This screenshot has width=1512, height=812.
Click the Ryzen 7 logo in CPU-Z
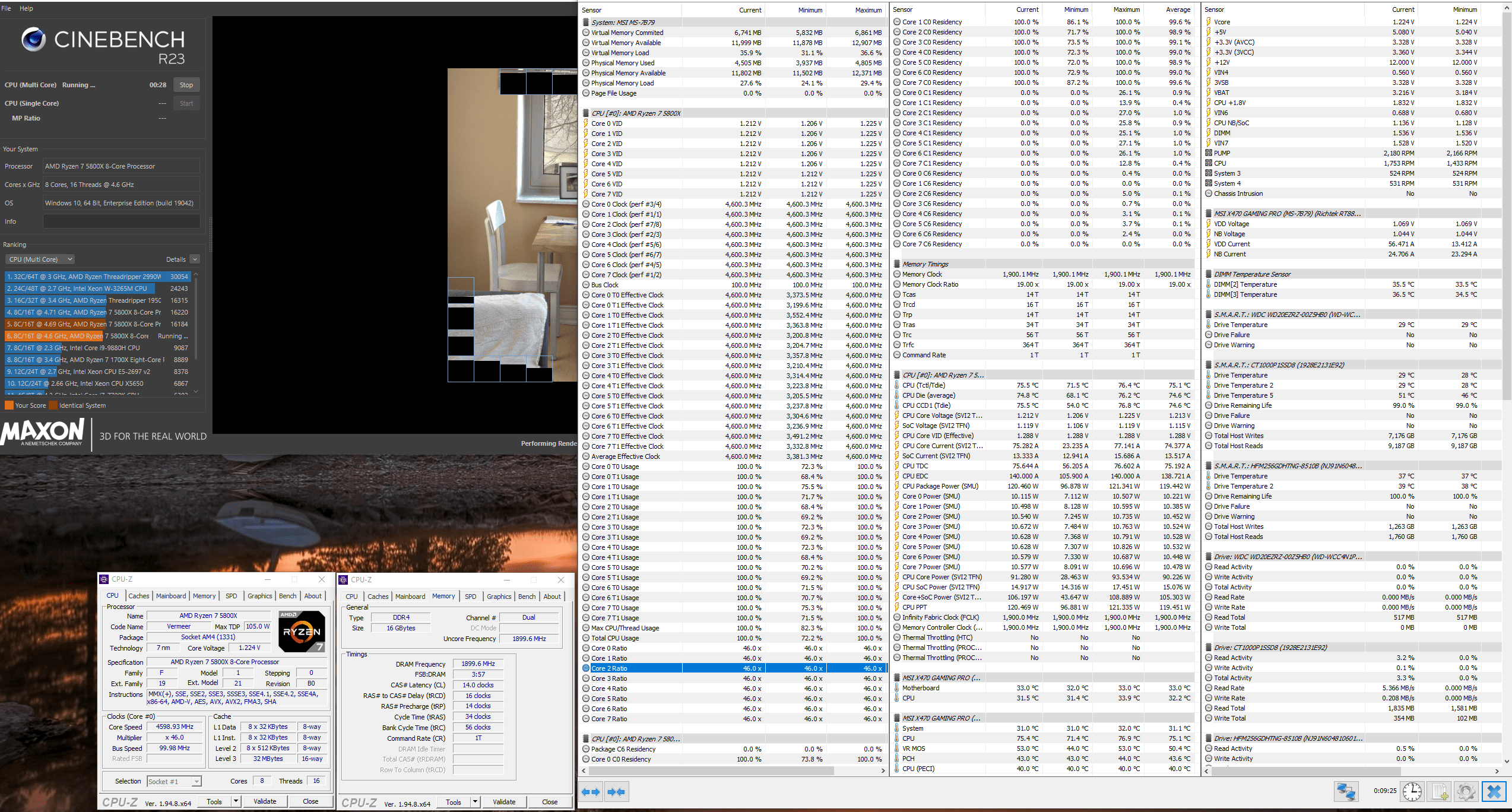[302, 632]
